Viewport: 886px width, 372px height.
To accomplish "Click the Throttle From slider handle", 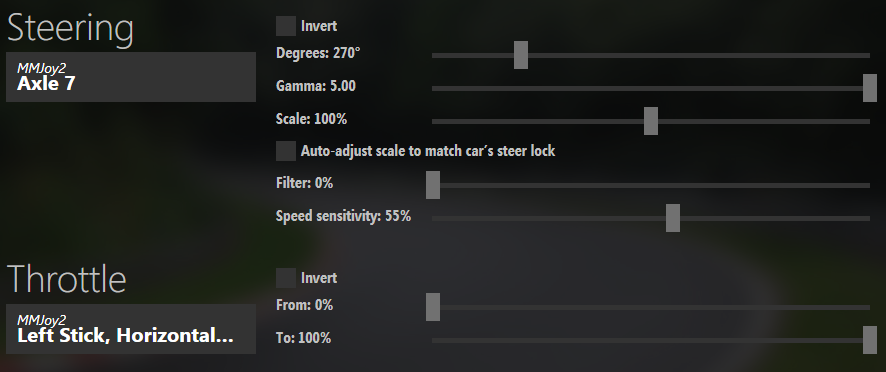I will tap(433, 307).
